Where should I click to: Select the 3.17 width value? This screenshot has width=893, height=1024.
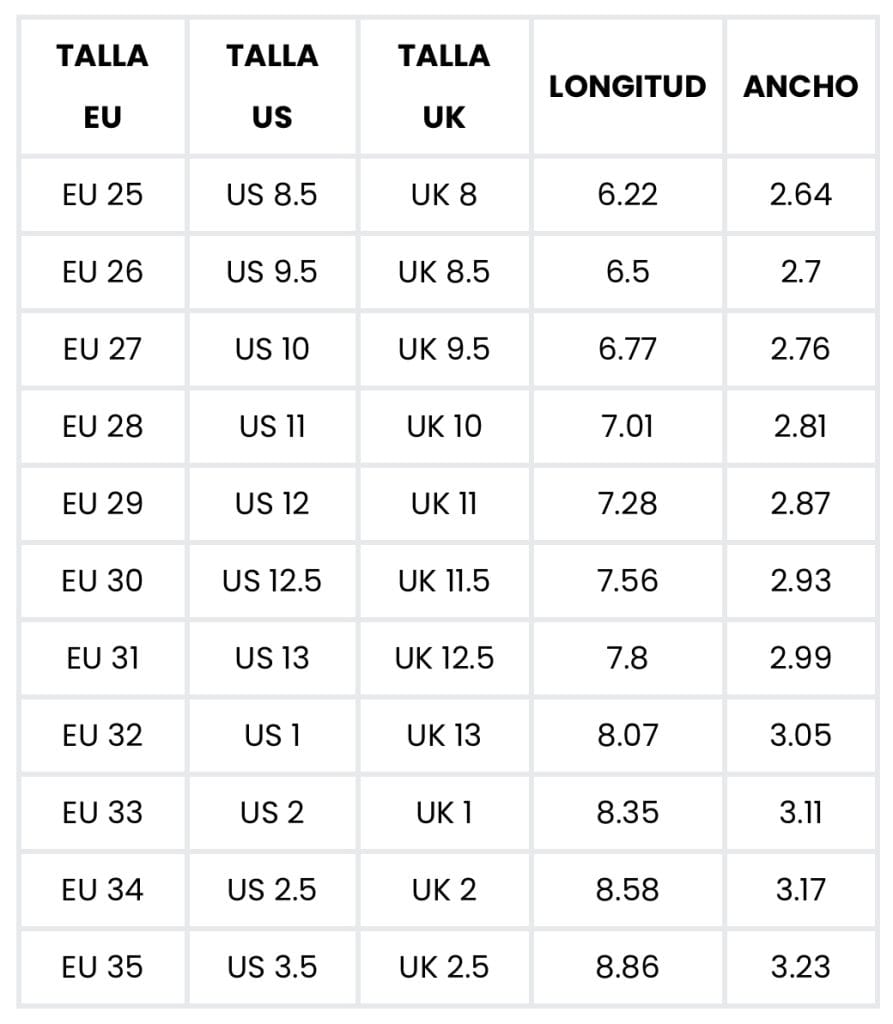coord(800,889)
